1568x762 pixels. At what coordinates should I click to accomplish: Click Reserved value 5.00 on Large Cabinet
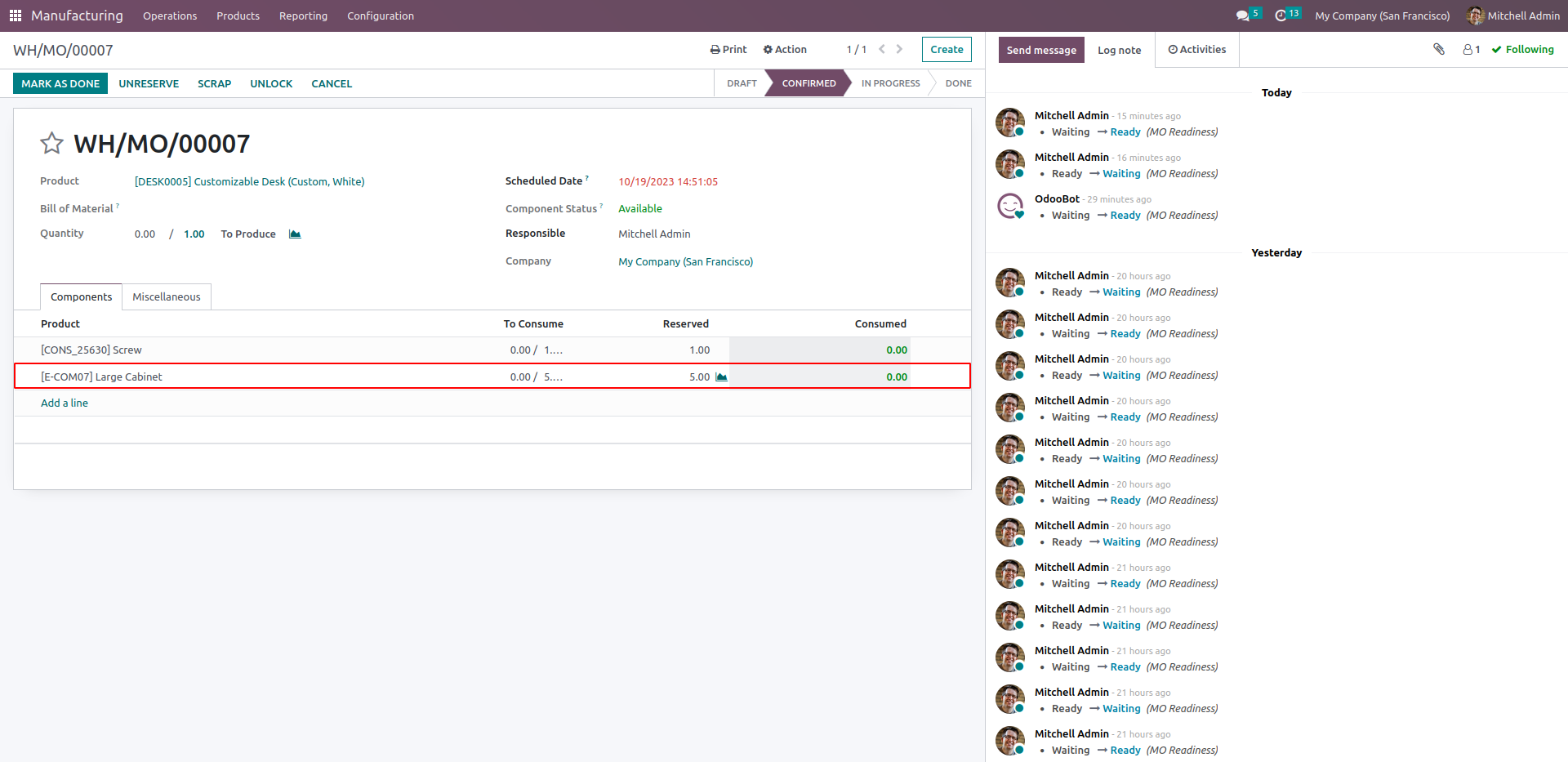pos(699,377)
